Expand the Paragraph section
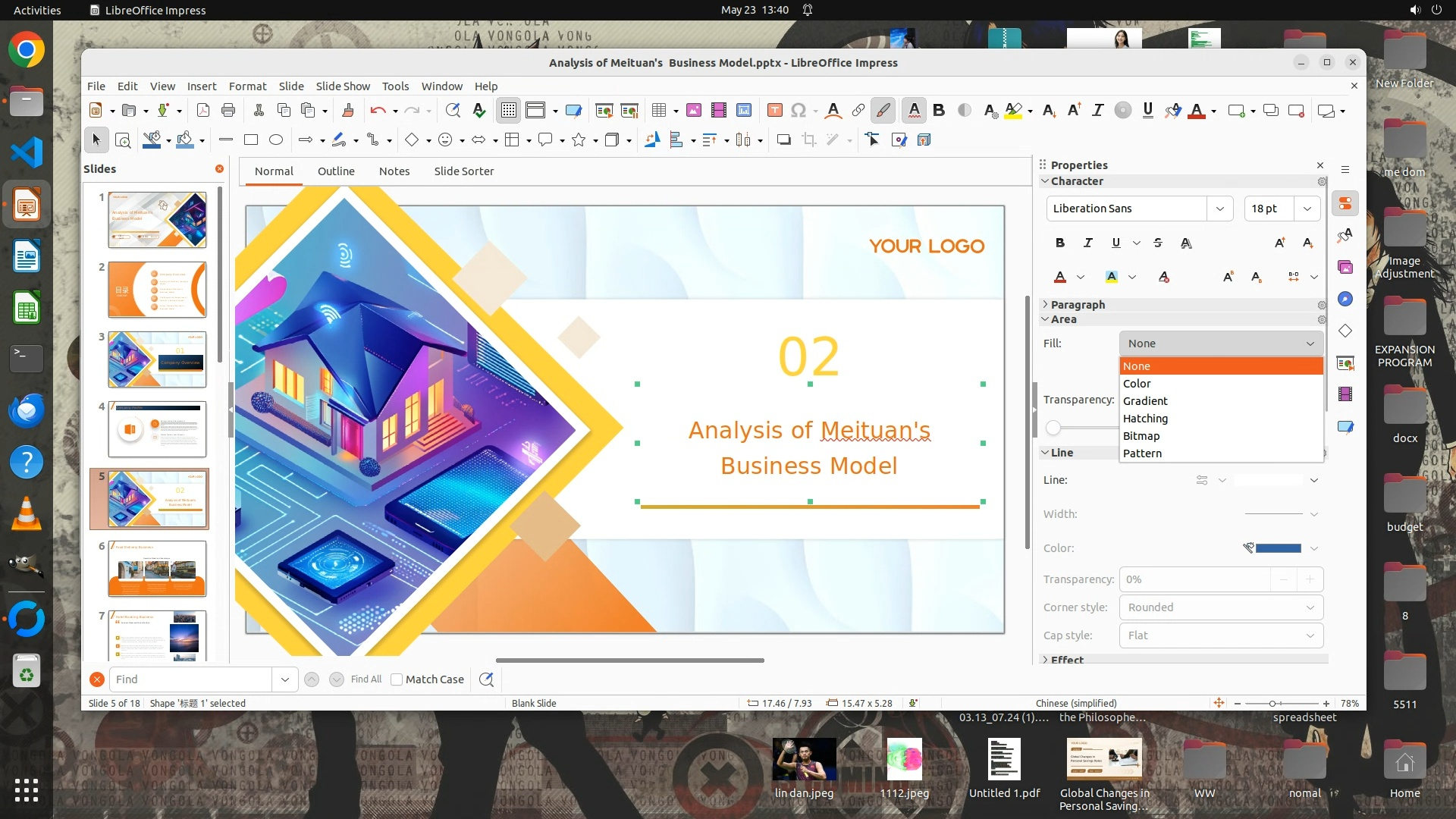The image size is (1456, 819). [x=1077, y=304]
